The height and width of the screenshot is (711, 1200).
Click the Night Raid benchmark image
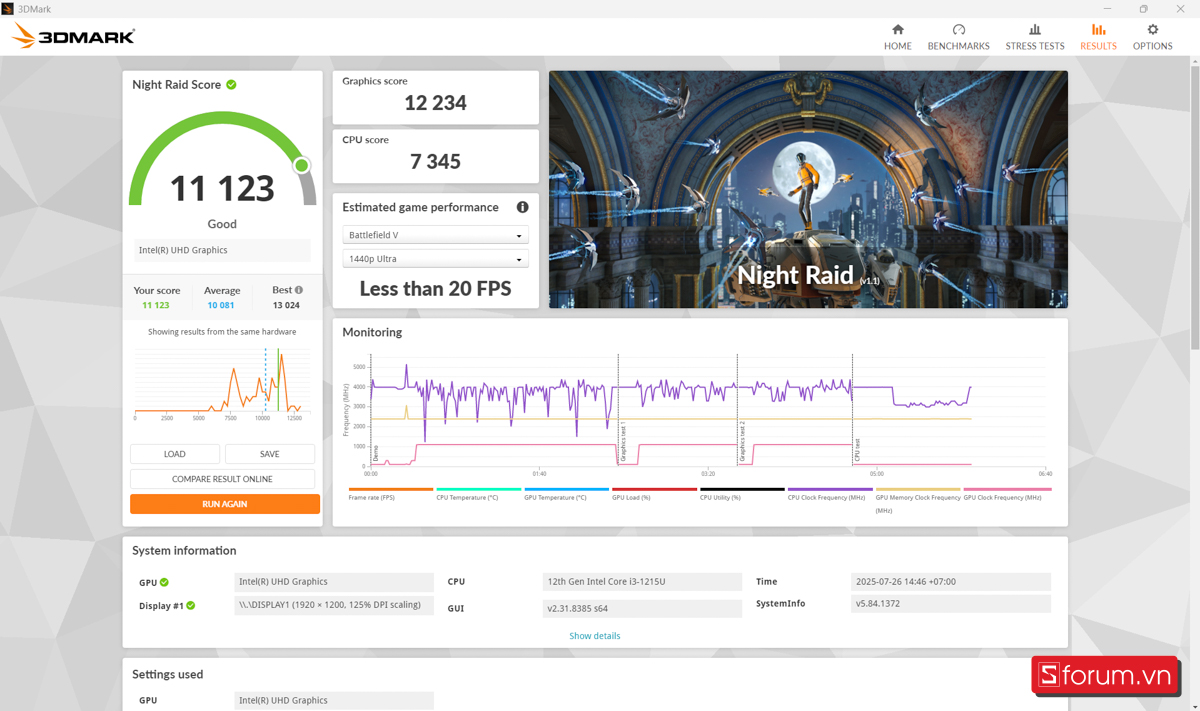click(808, 189)
